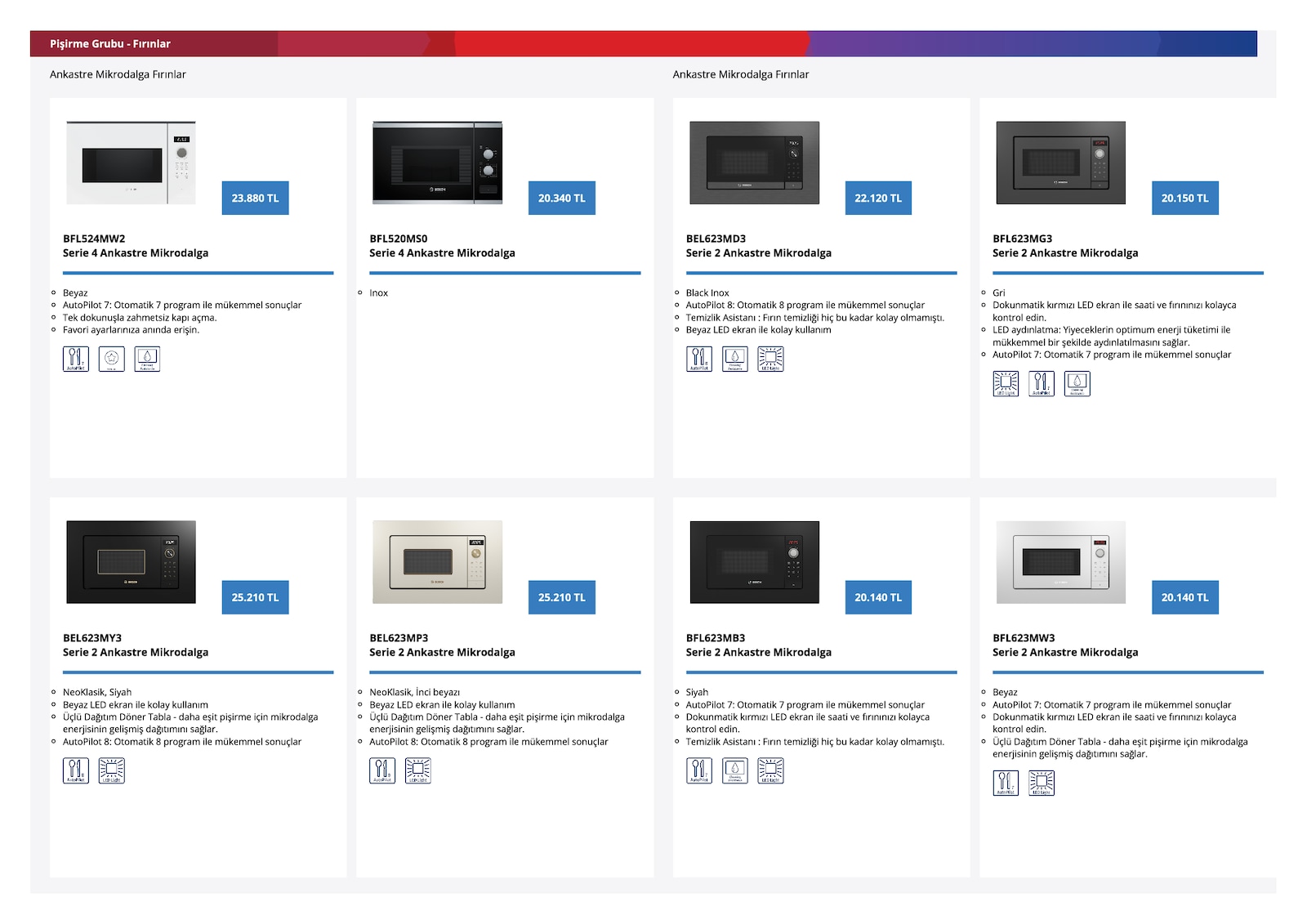Click the 23.880 TL price tag
Viewport: 1307px width, 924px height.
click(x=255, y=198)
